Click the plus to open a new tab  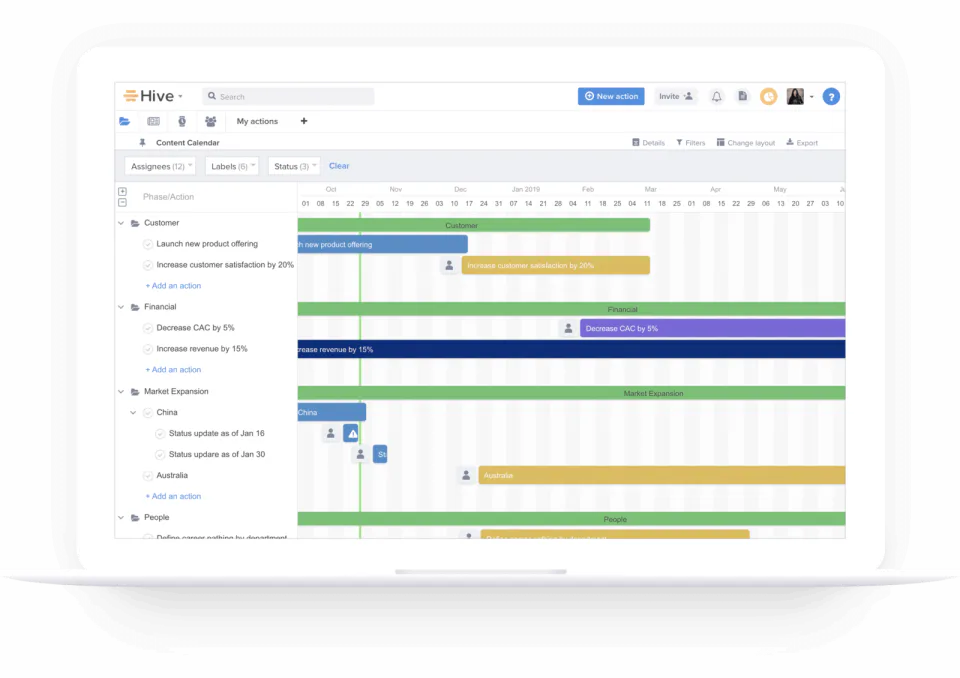click(303, 120)
